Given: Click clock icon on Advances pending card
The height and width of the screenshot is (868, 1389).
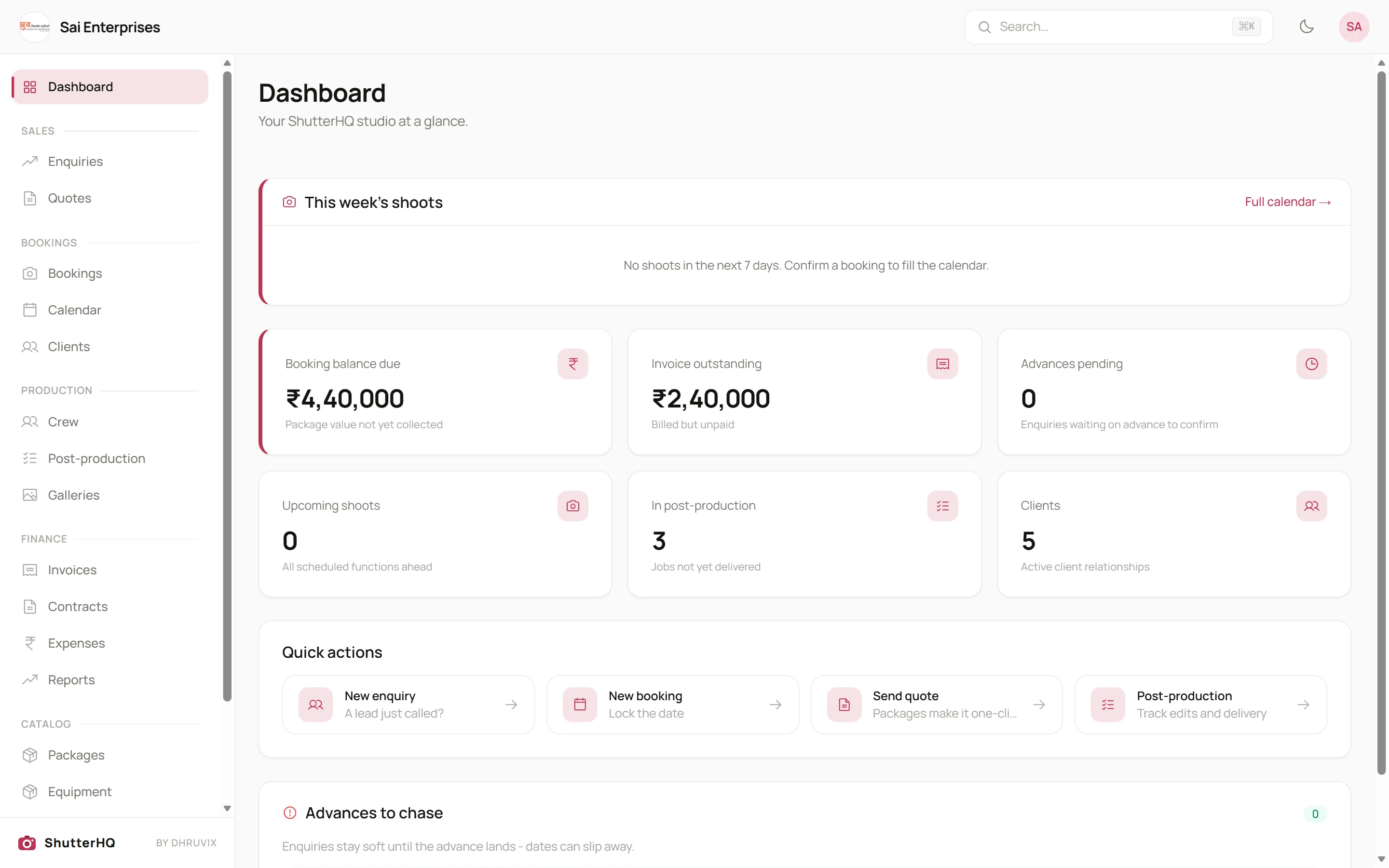Looking at the screenshot, I should (x=1311, y=364).
